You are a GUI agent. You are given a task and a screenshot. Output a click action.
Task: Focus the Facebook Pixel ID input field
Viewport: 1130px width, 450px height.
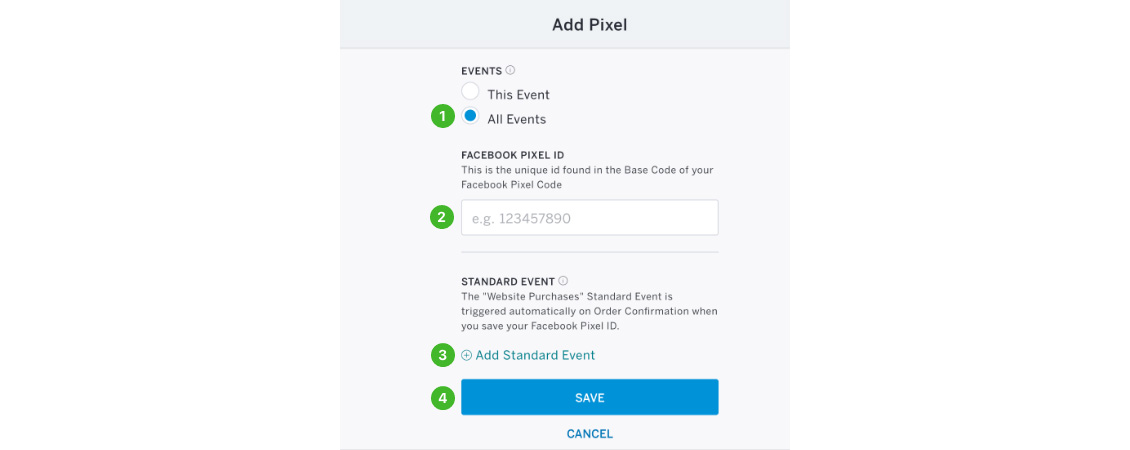click(590, 217)
